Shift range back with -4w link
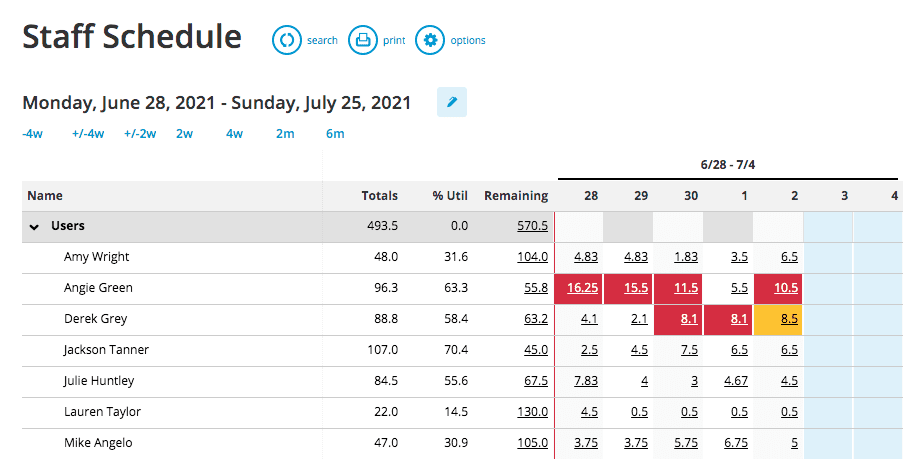Viewport: 903px width, 459px height. pyautogui.click(x=32, y=134)
